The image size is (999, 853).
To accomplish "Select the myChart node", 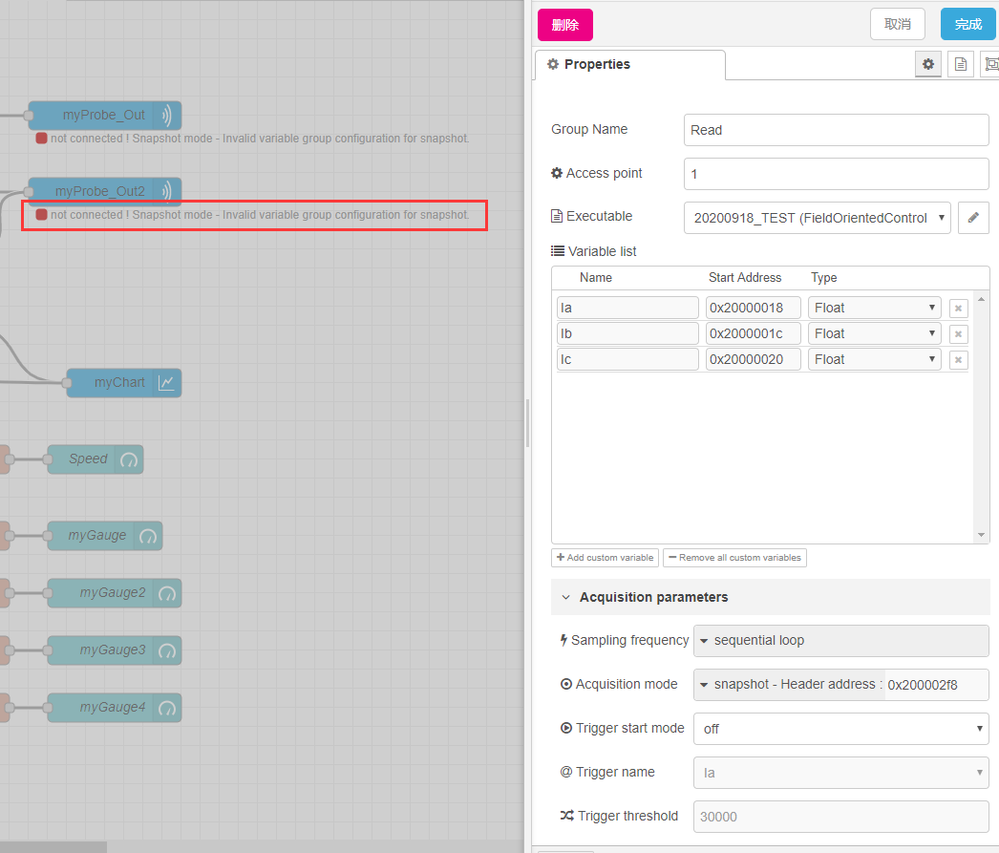I will point(124,383).
